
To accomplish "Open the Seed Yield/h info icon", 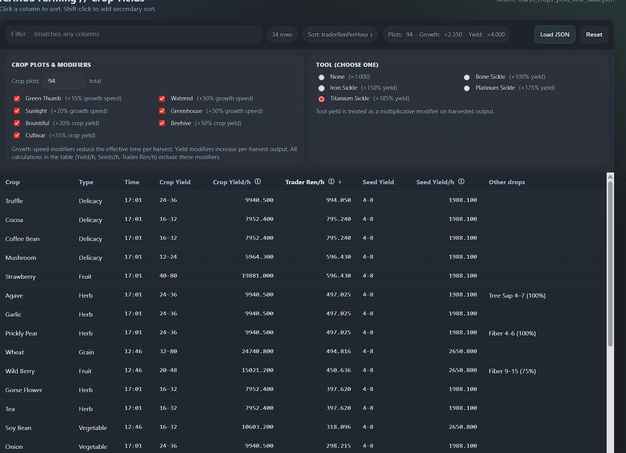I will [461, 182].
